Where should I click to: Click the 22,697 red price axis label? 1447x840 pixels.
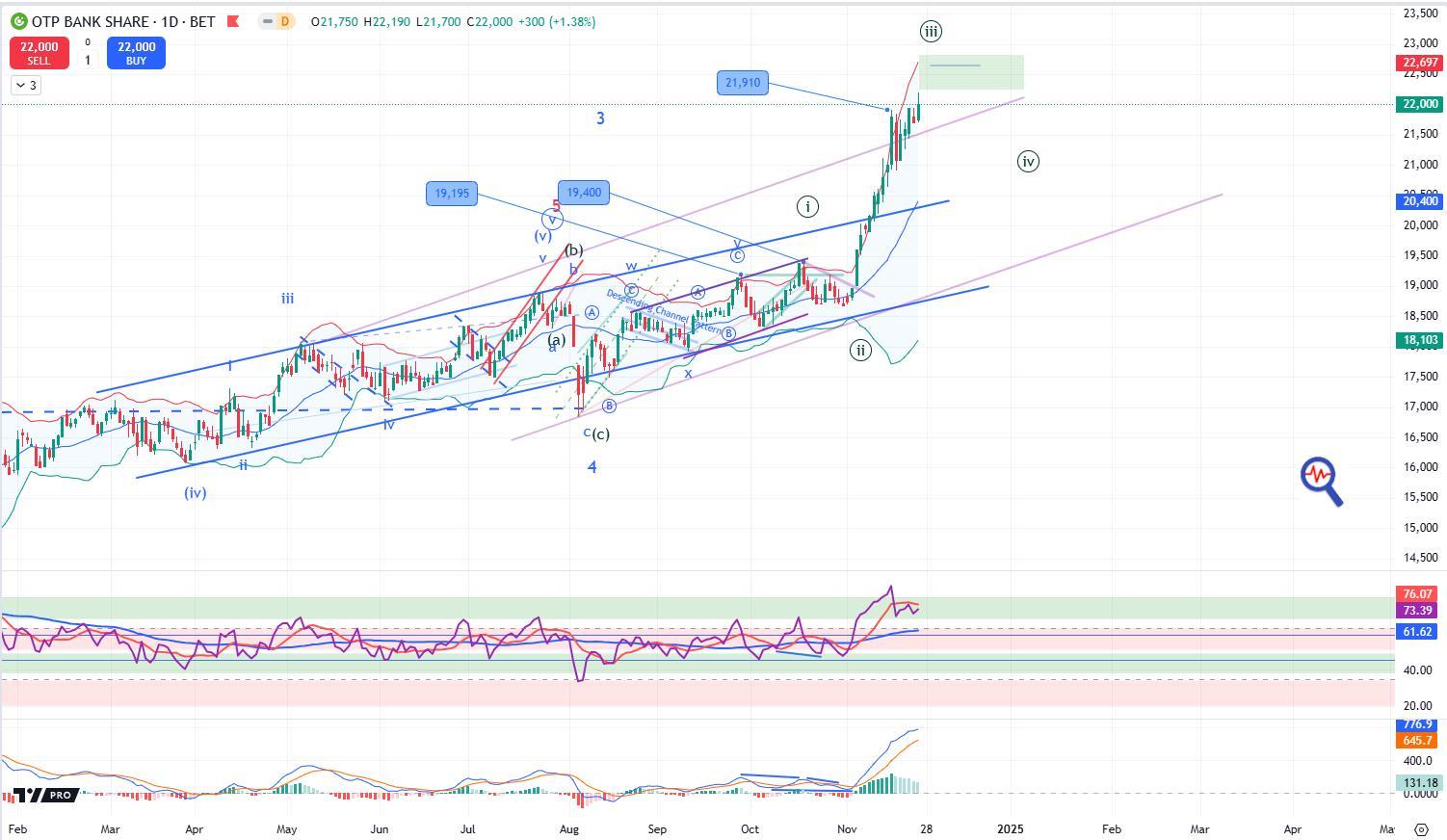[1420, 63]
